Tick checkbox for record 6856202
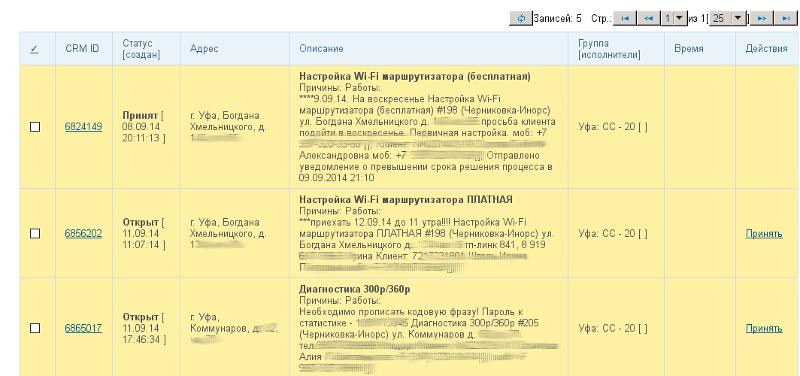Viewport: 800px width, 376px height. (35, 234)
